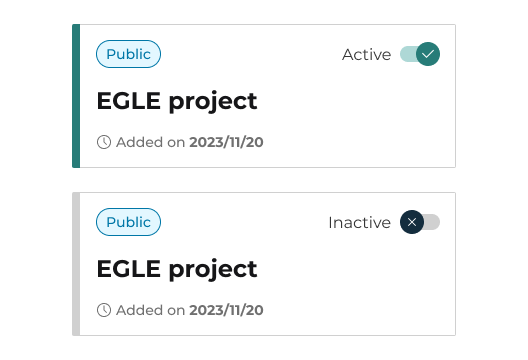Click the light green track of active toggle
Image resolution: width=528 pixels, height=360 pixels.
click(408, 54)
